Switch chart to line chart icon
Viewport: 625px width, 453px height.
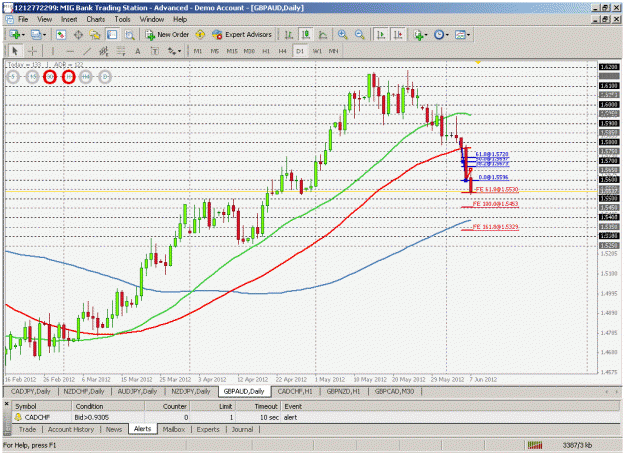(x=323, y=35)
